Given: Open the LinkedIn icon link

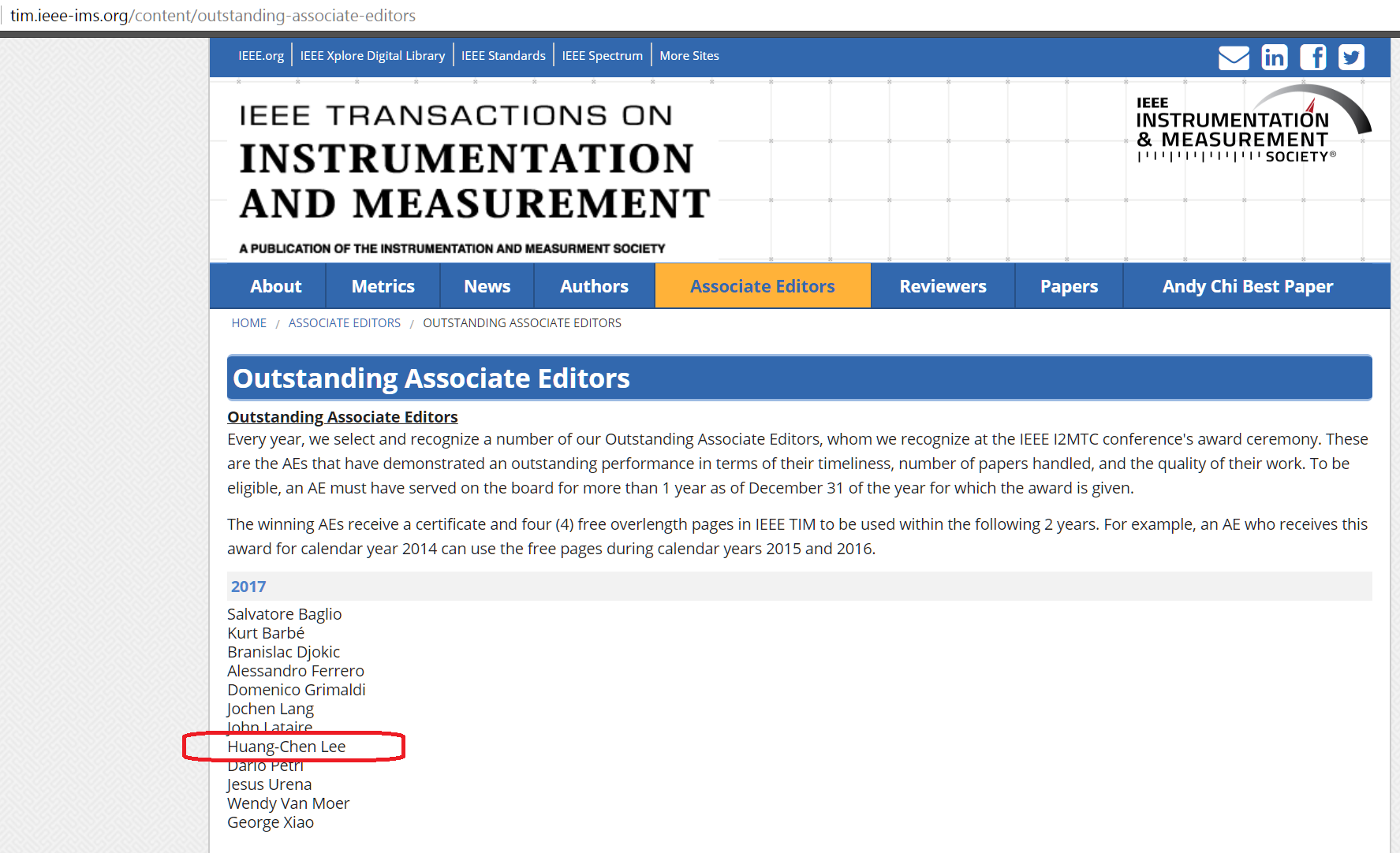Looking at the screenshot, I should coord(1274,58).
